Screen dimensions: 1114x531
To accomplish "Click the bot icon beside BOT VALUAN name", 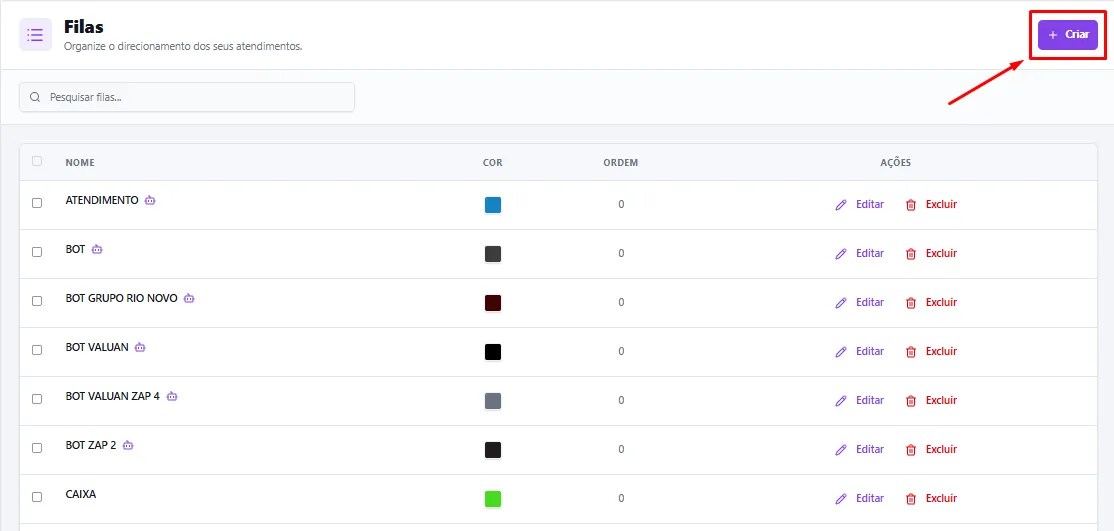I will click(140, 348).
